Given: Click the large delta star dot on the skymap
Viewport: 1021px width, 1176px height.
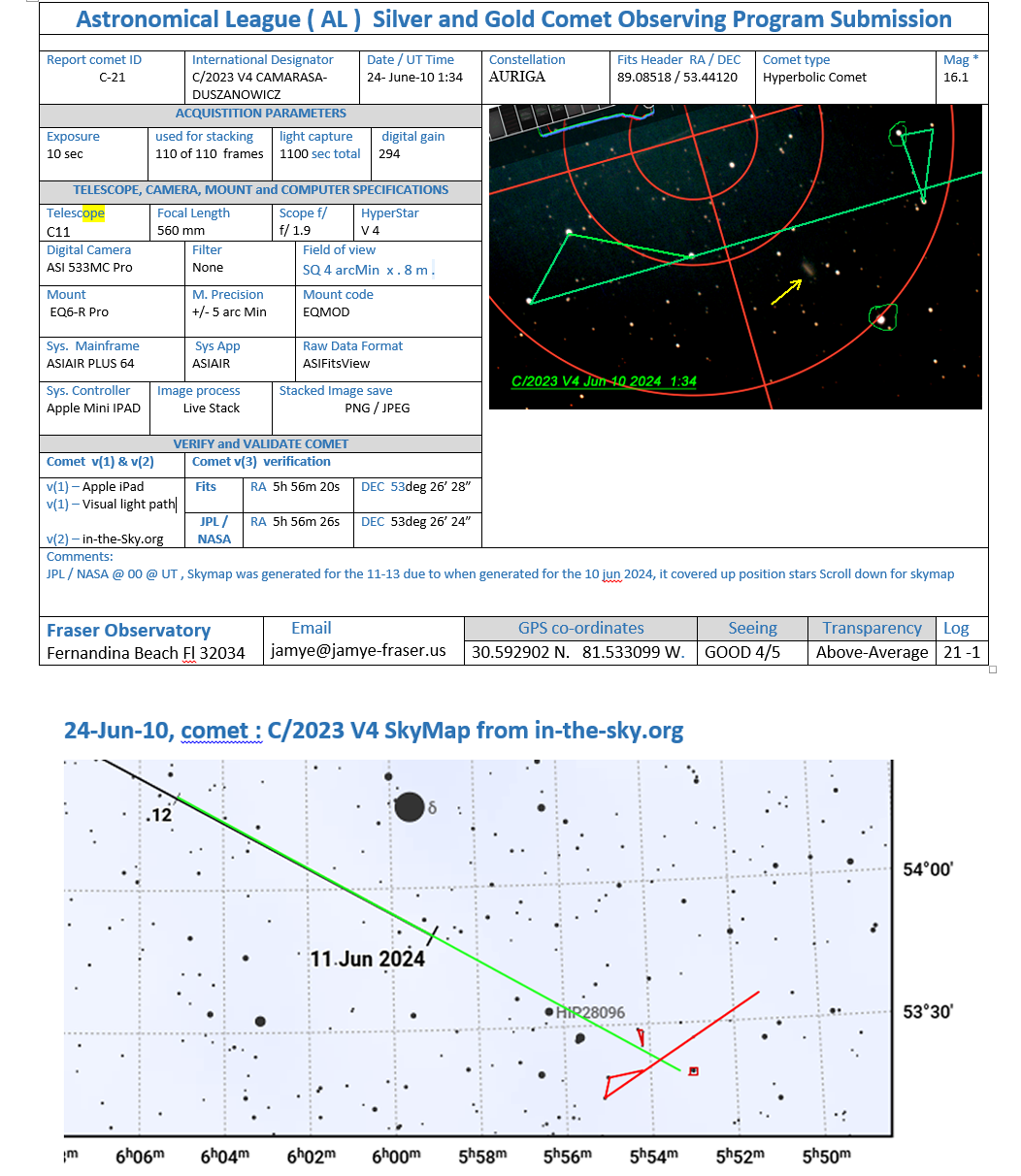Looking at the screenshot, I should [410, 806].
